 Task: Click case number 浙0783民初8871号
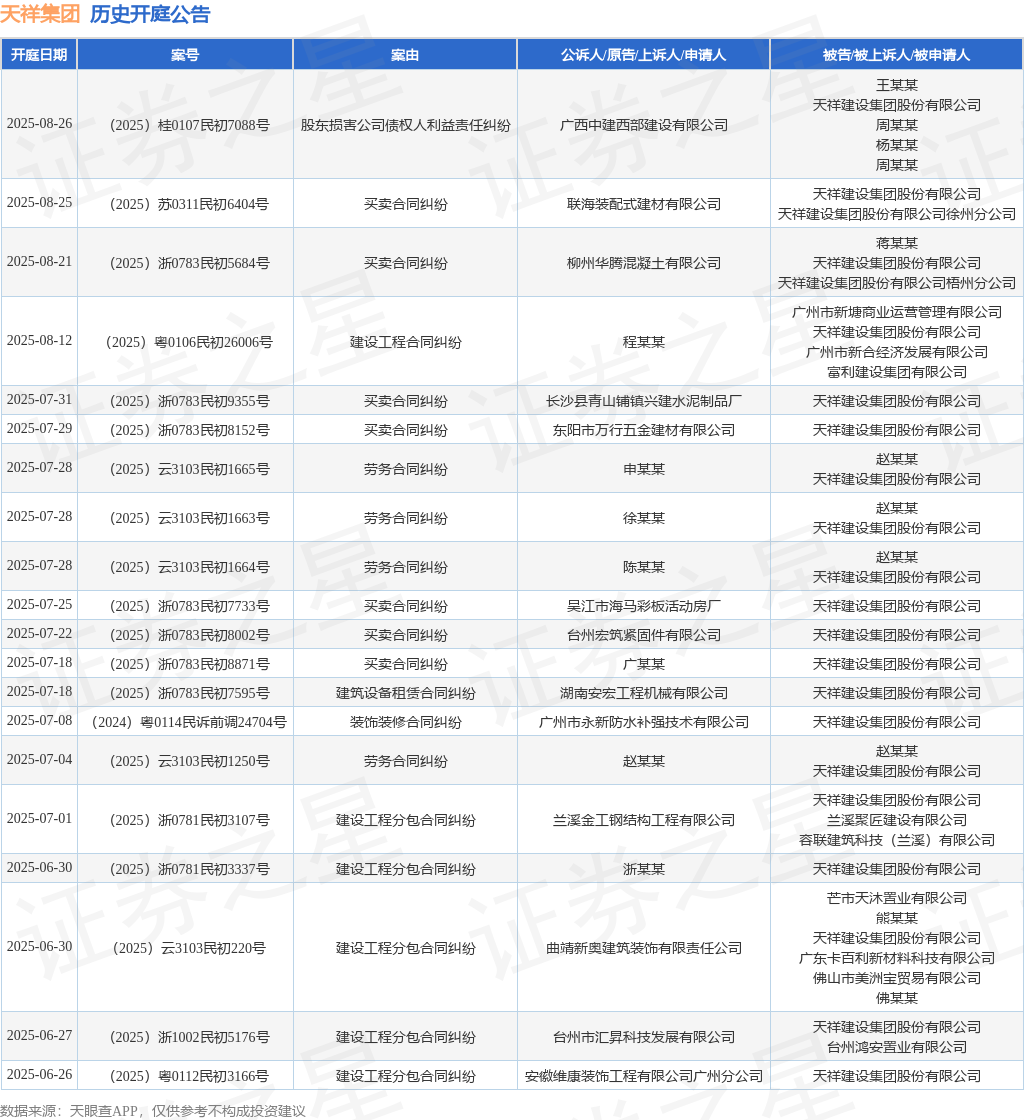[x=189, y=664]
